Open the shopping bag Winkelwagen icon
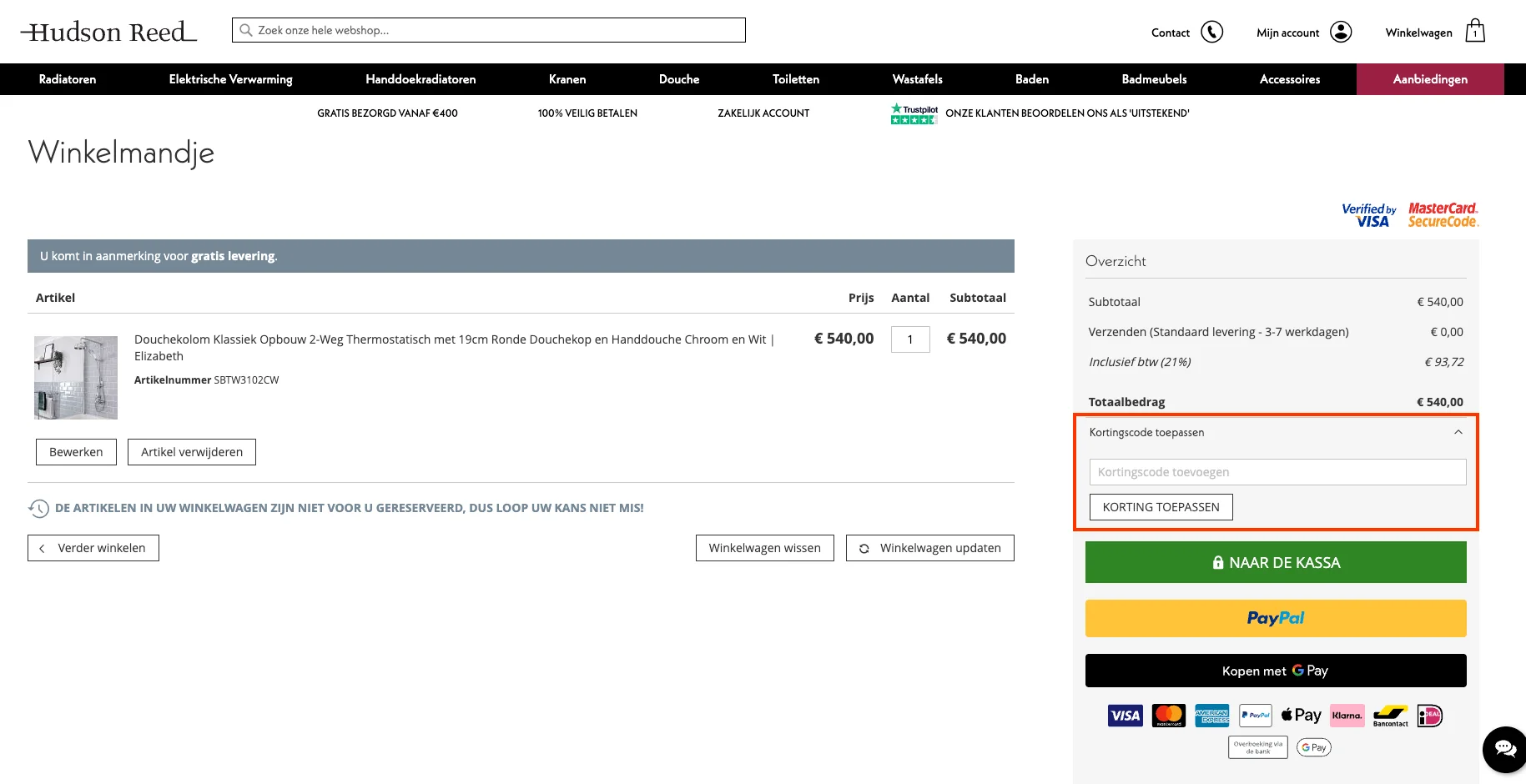The width and height of the screenshot is (1526, 784). (1475, 32)
